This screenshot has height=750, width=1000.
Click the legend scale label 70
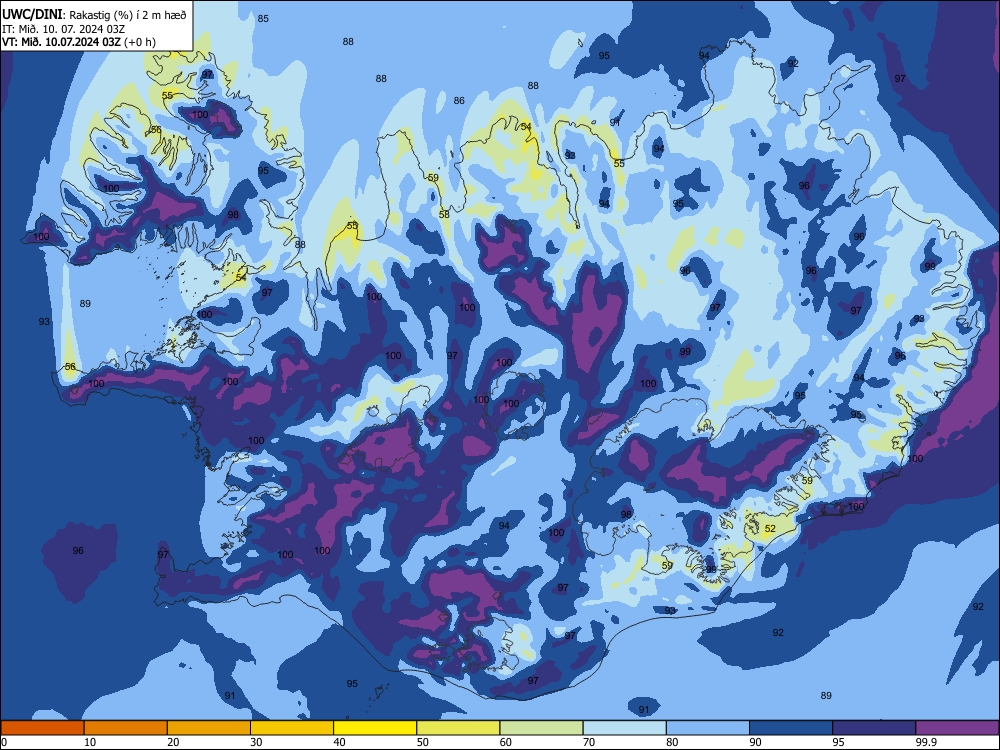(589, 742)
